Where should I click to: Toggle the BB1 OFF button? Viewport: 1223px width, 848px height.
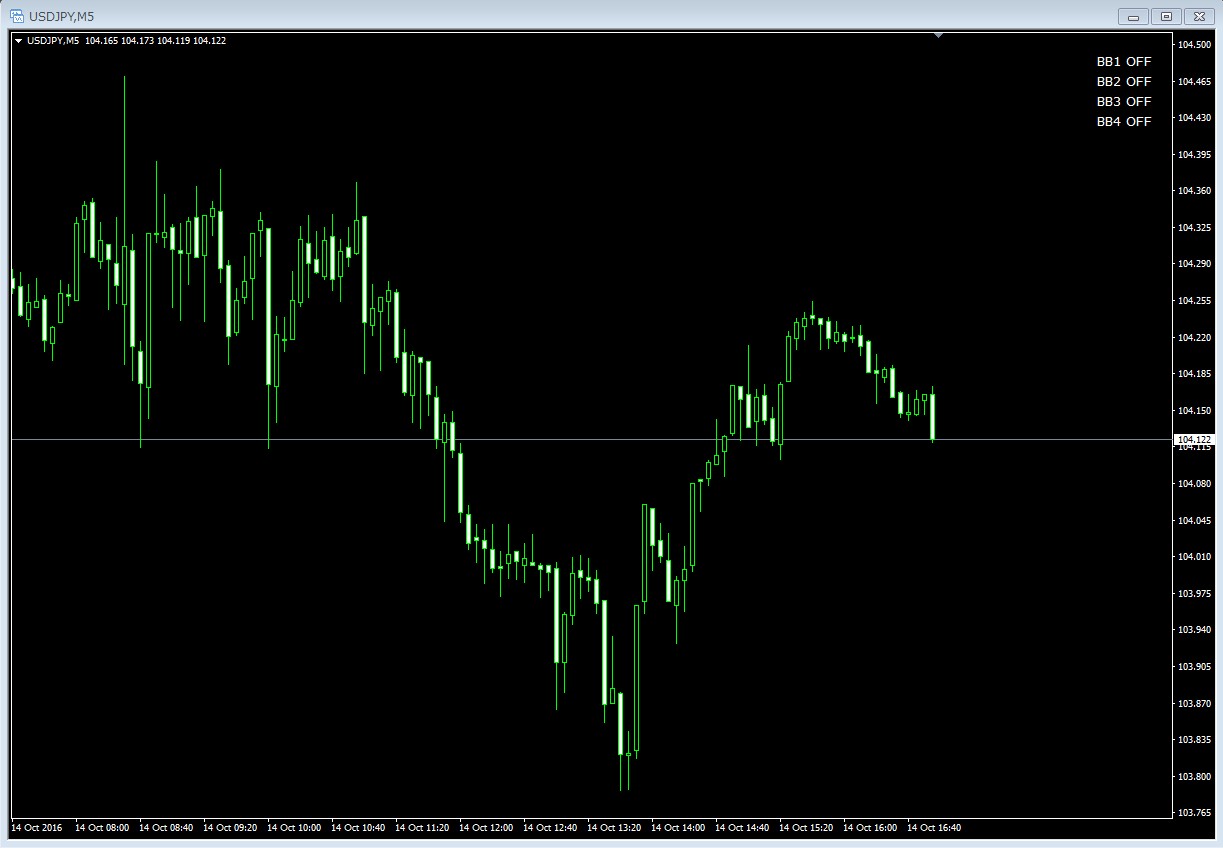coord(1124,62)
